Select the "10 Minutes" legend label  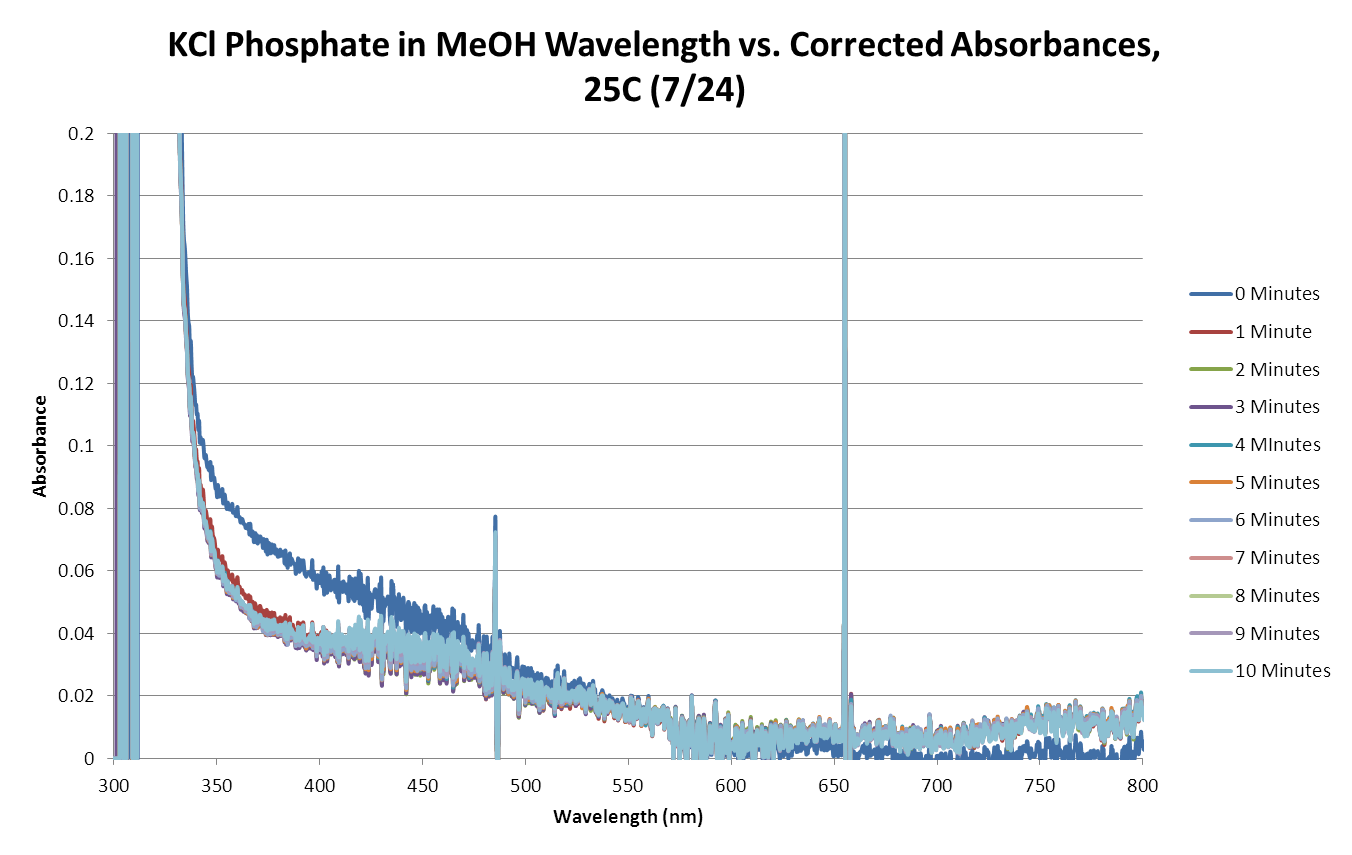pos(1282,671)
